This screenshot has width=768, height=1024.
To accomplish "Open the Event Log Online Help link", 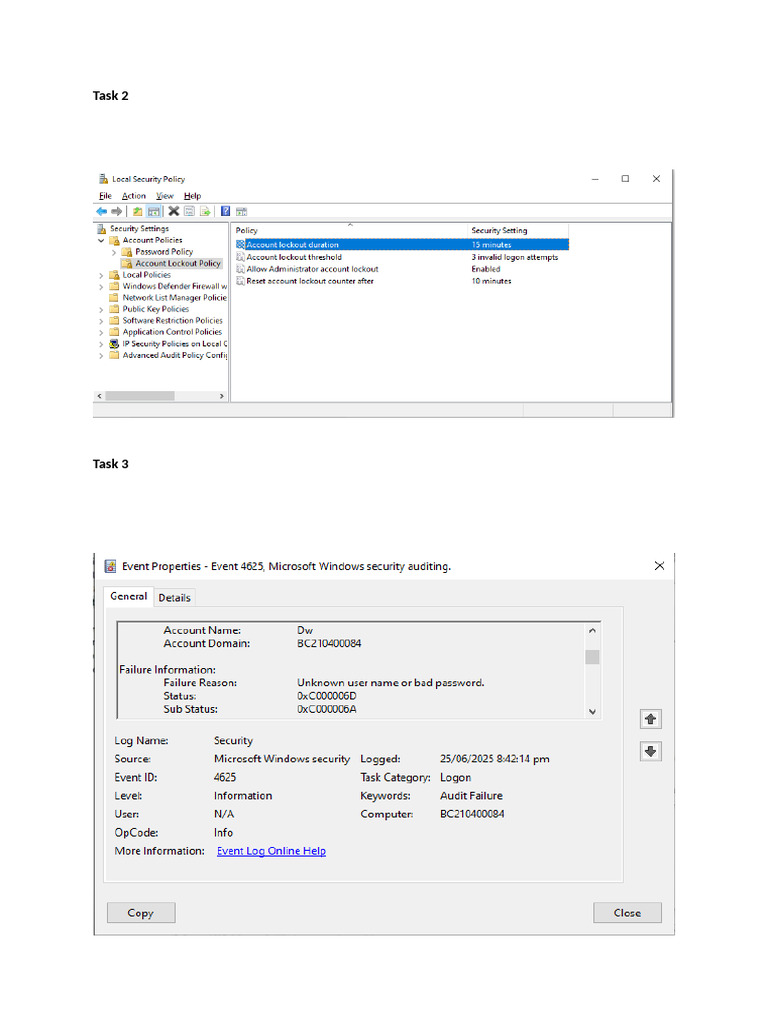I will click(x=271, y=851).
